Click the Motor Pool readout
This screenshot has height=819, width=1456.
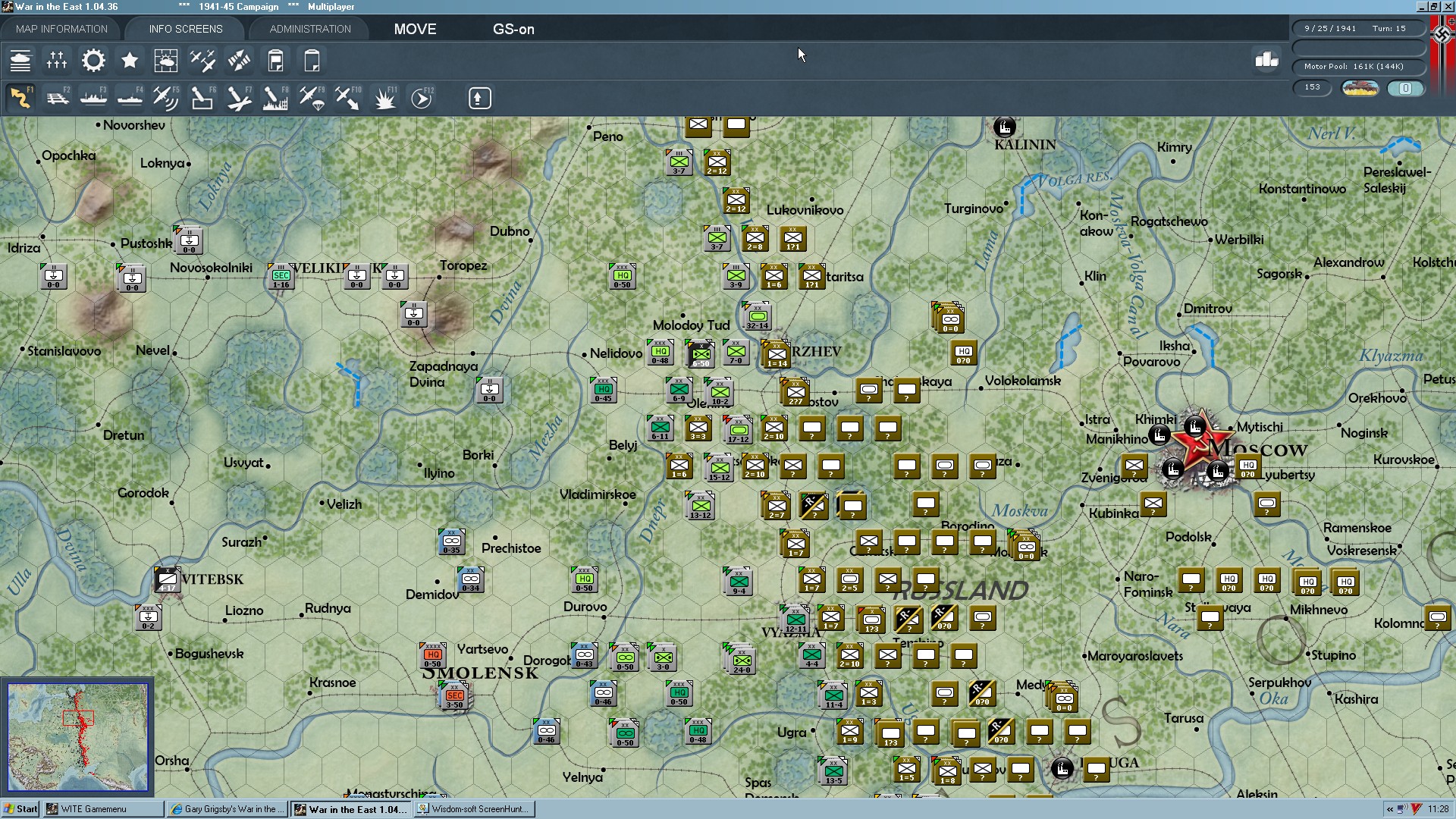click(1358, 66)
